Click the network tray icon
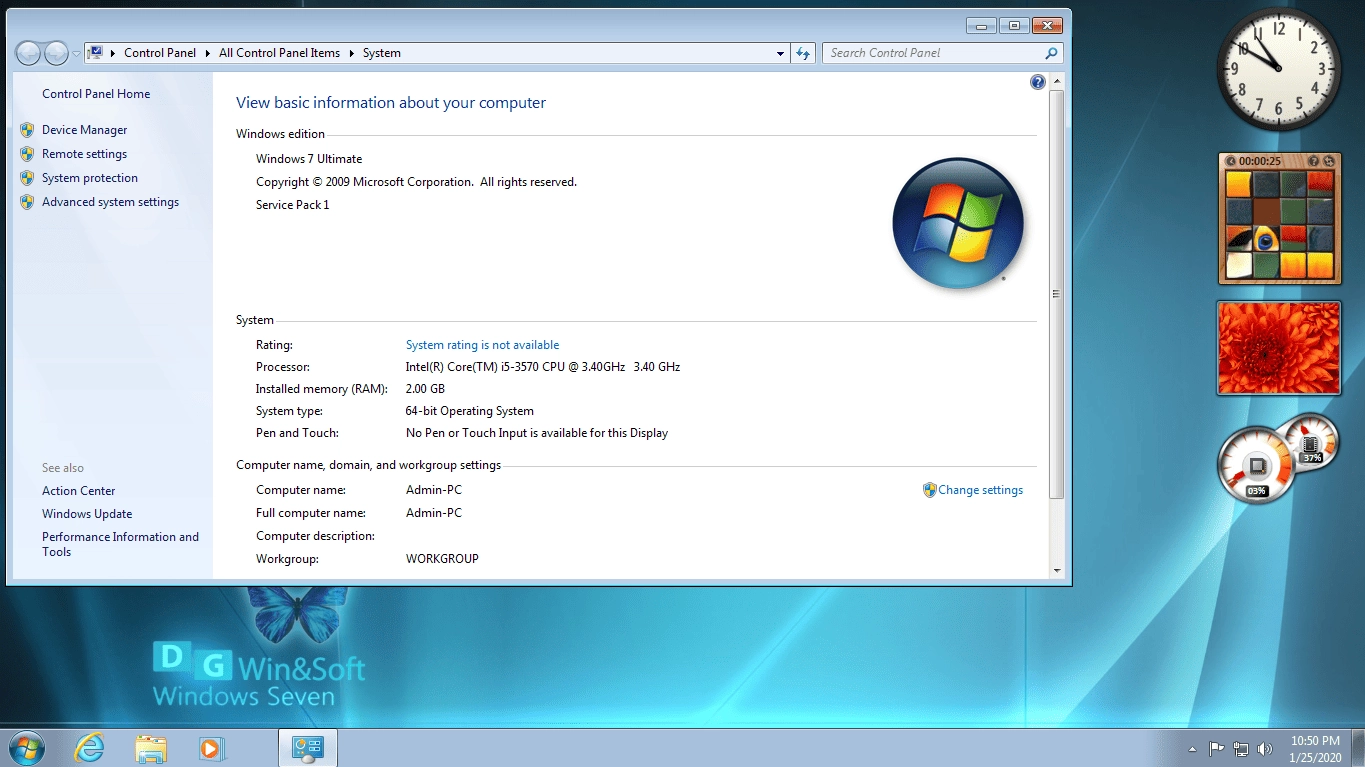 pyautogui.click(x=1241, y=748)
